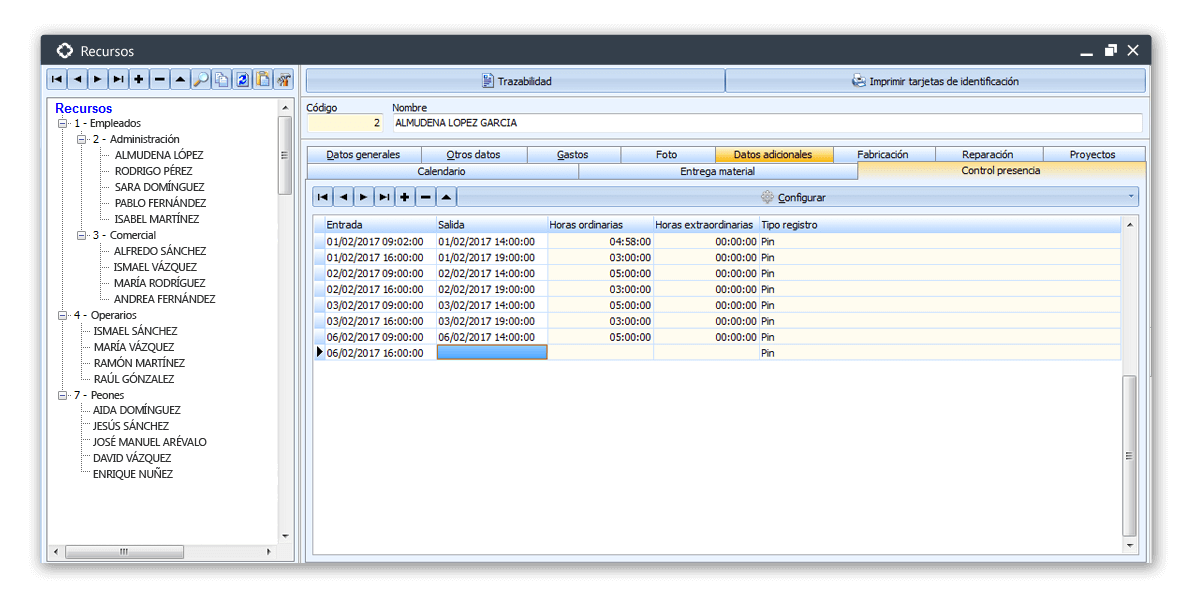
Task: Jump to first row in the Control presencia grid toolbar
Action: (x=322, y=197)
